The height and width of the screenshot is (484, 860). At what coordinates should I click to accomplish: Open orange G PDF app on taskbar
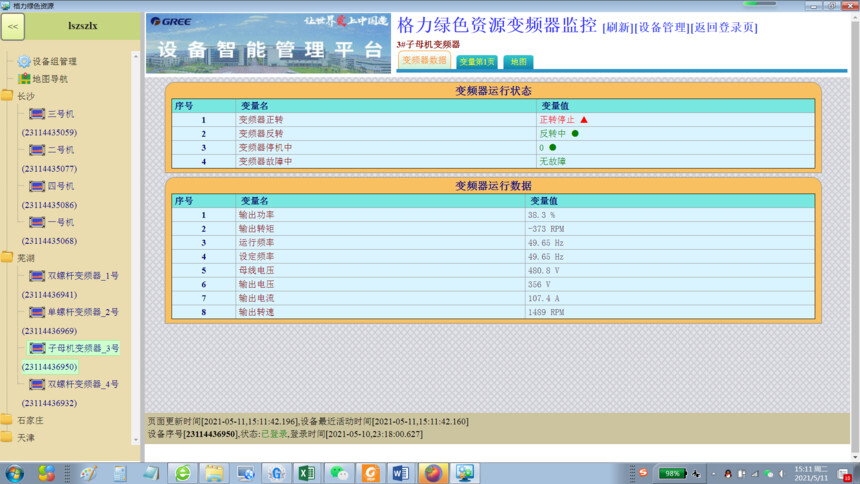tap(370, 473)
